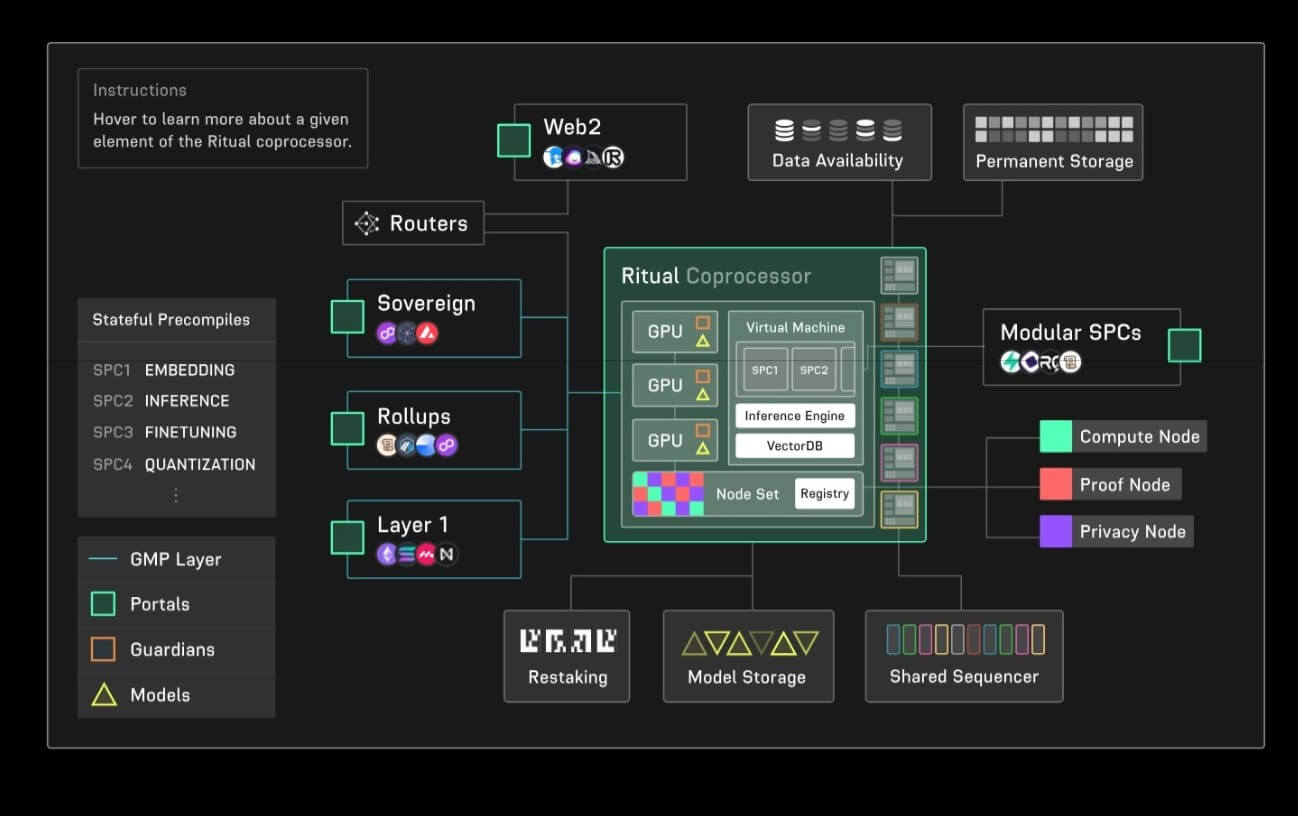Click the Registry button
1298x816 pixels.
[x=824, y=493]
